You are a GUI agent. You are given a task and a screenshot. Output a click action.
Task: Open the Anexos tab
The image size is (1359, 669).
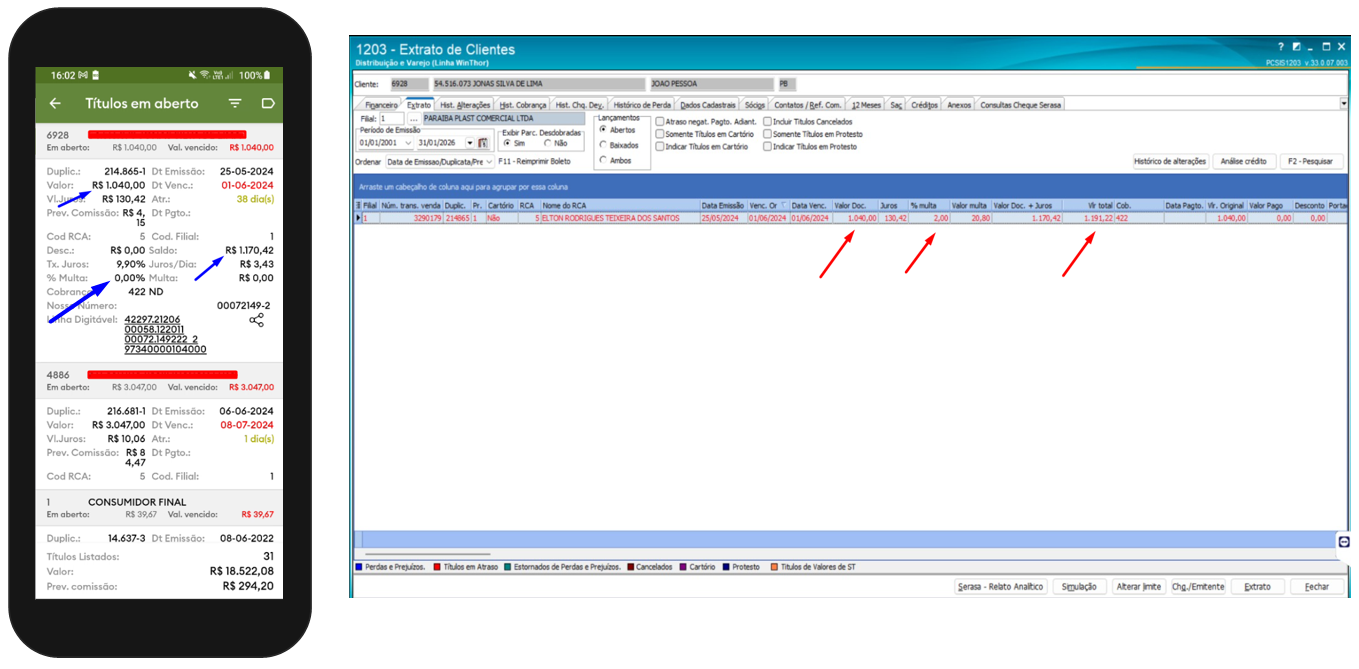[x=959, y=105]
